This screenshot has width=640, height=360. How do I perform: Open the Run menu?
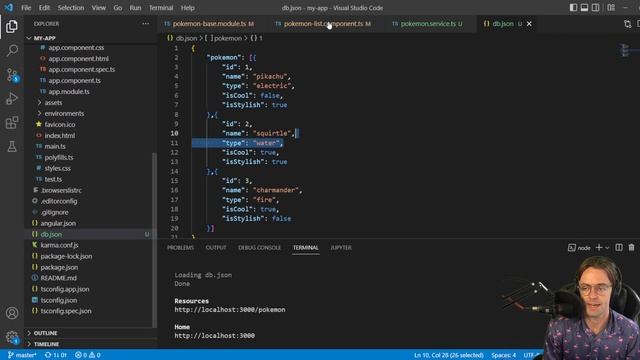135,8
